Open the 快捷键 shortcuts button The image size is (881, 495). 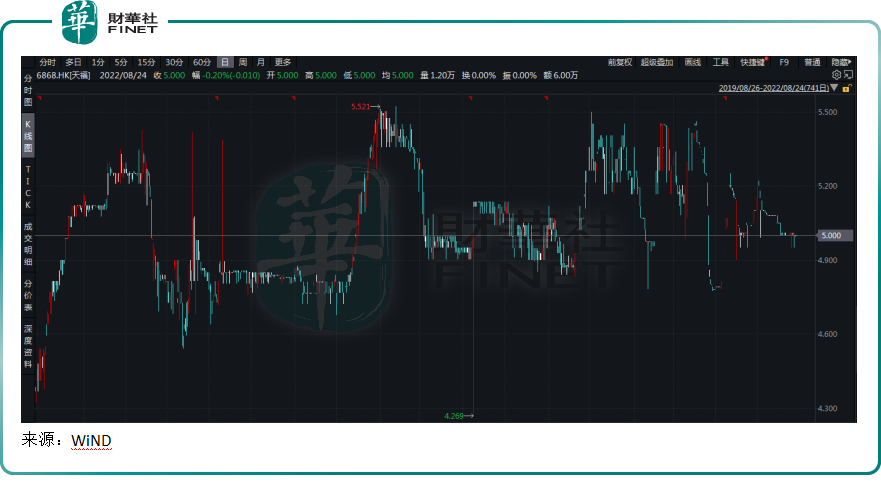click(x=753, y=62)
